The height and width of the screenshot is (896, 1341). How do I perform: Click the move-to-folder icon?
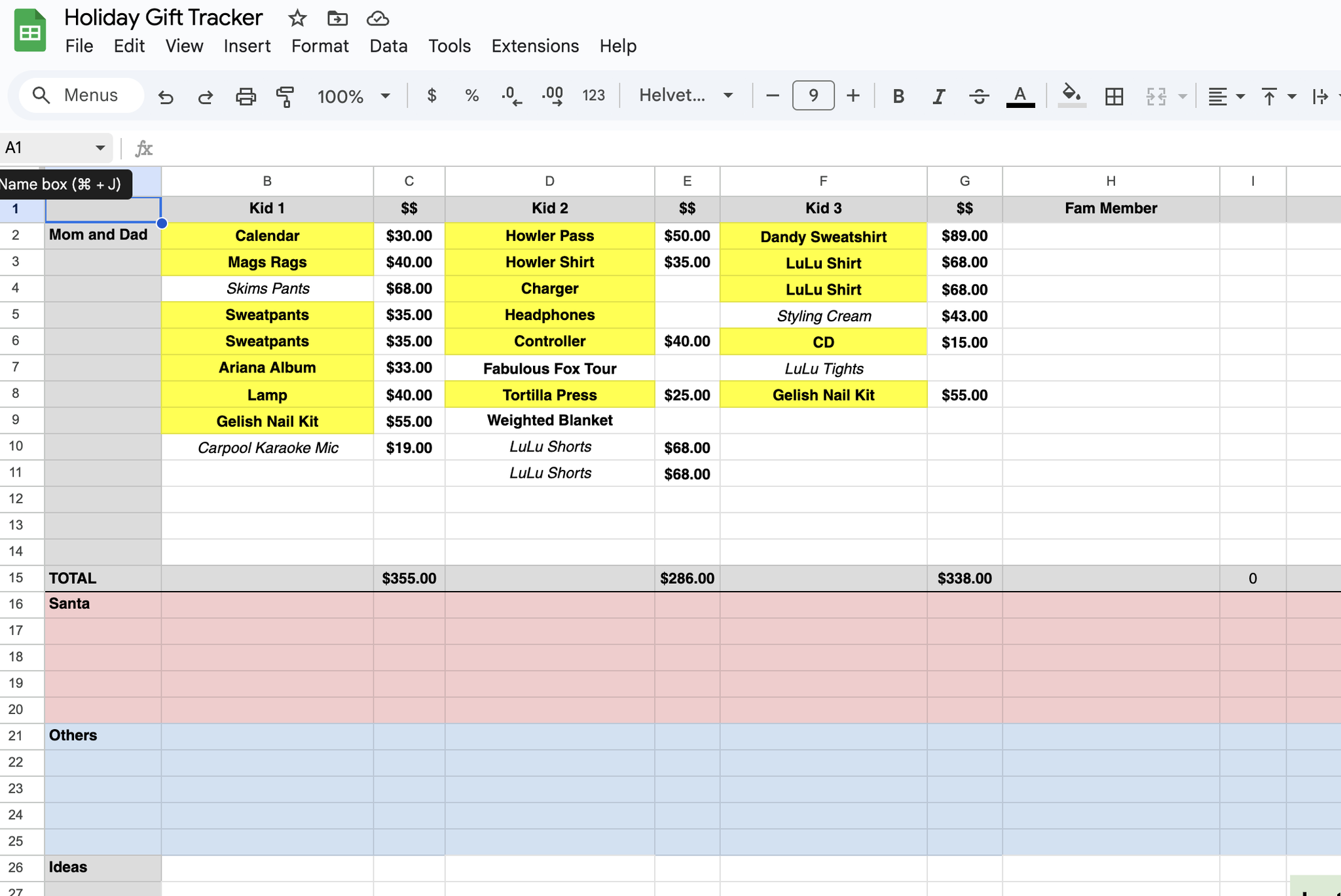[x=337, y=18]
